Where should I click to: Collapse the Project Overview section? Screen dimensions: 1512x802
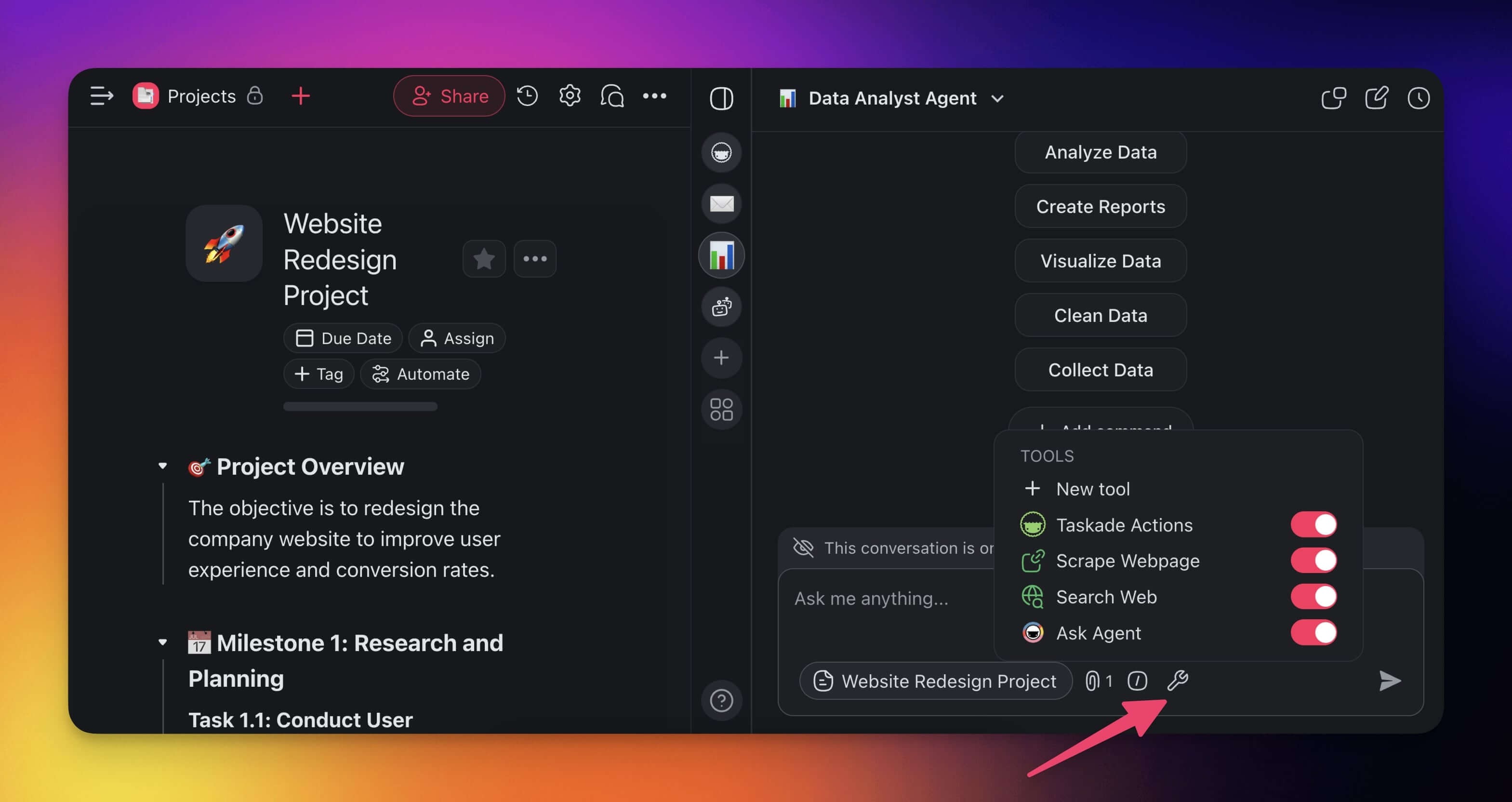163,466
